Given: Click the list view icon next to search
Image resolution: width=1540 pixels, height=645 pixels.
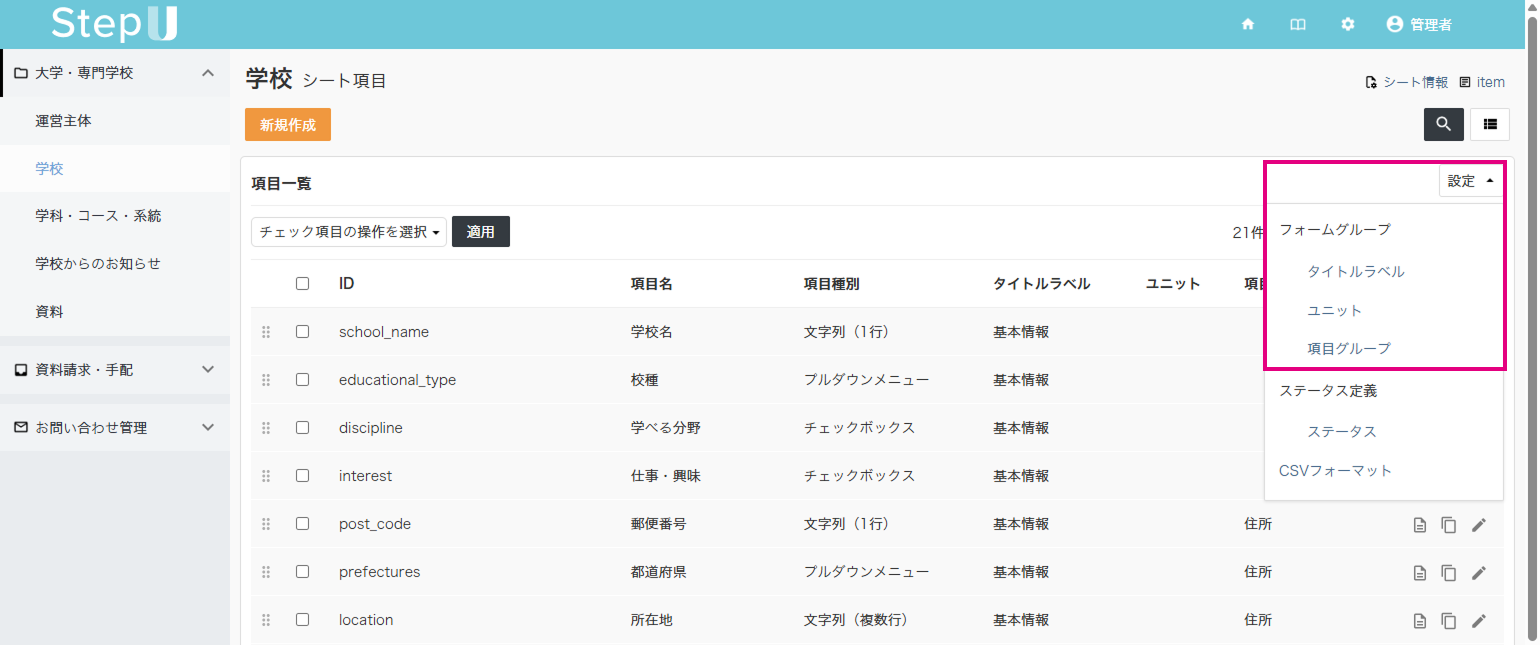Looking at the screenshot, I should point(1489,124).
